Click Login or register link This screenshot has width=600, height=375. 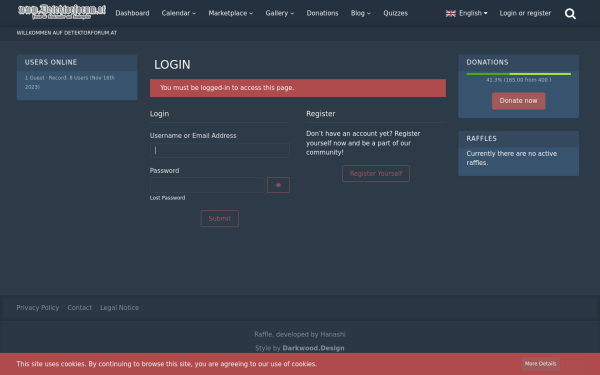tap(525, 13)
